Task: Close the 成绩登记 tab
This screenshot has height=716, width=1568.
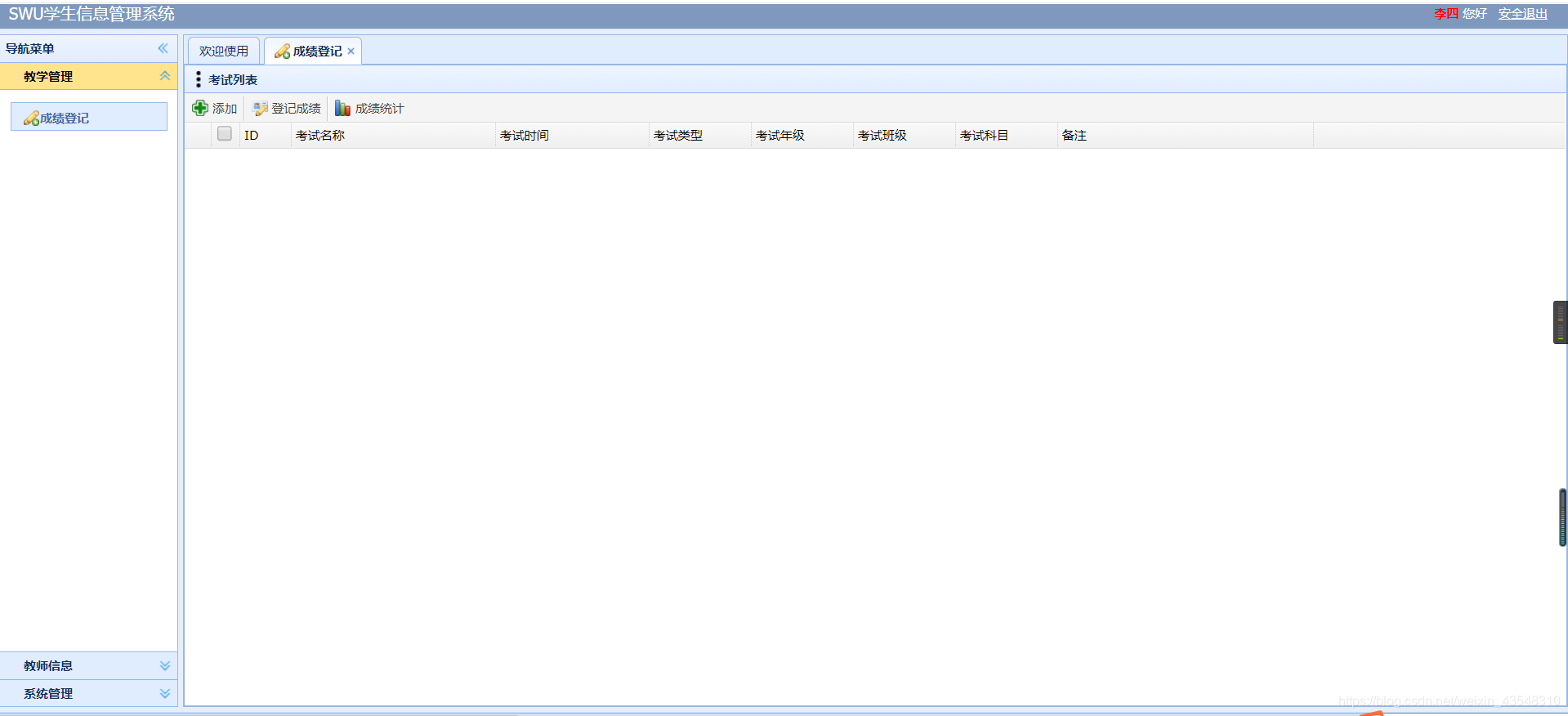Action: tap(351, 51)
